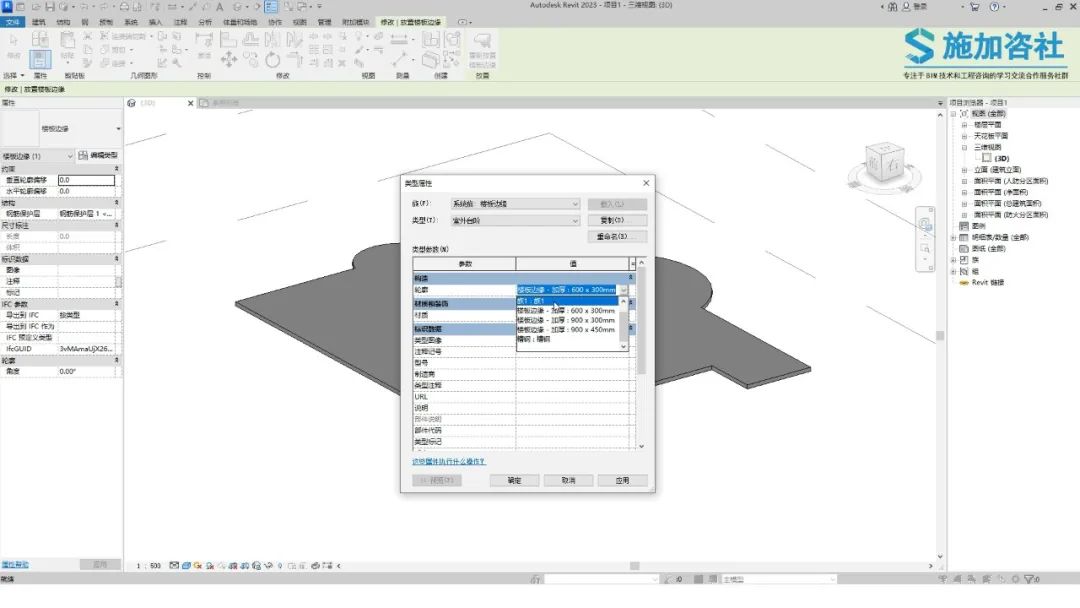Viewport: 1080px width, 608px height.
Task: Expand the 楼层平面 node in project browser
Action: coord(964,125)
